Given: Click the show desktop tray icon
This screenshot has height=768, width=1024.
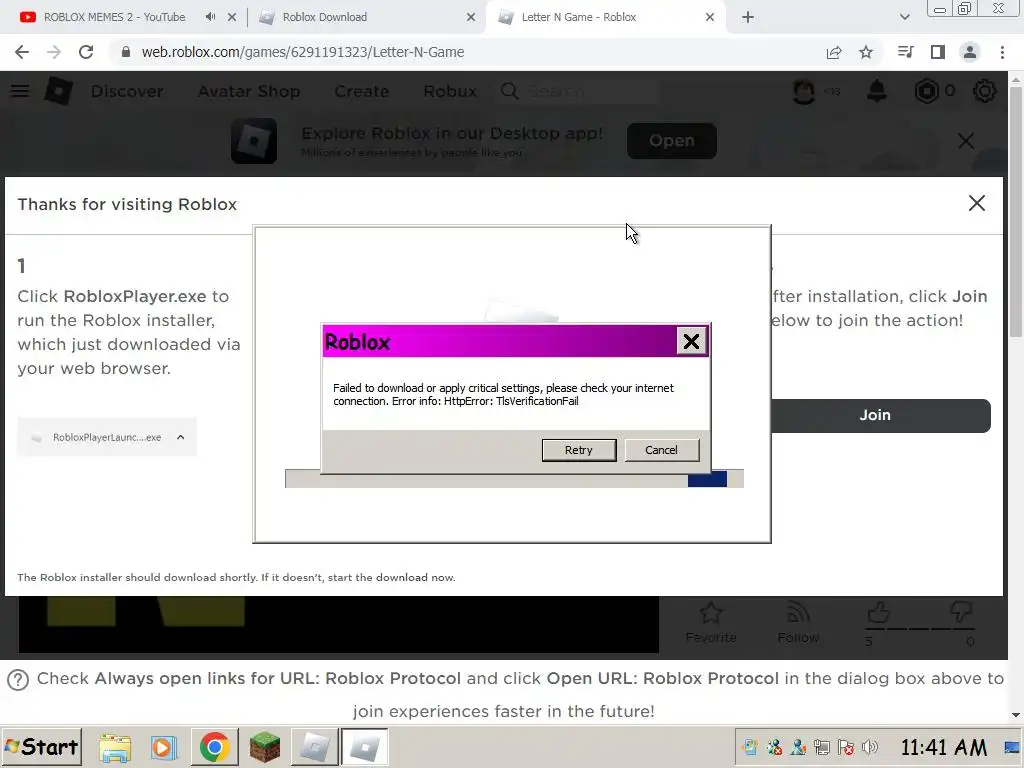Looking at the screenshot, I should coord(1012,747).
